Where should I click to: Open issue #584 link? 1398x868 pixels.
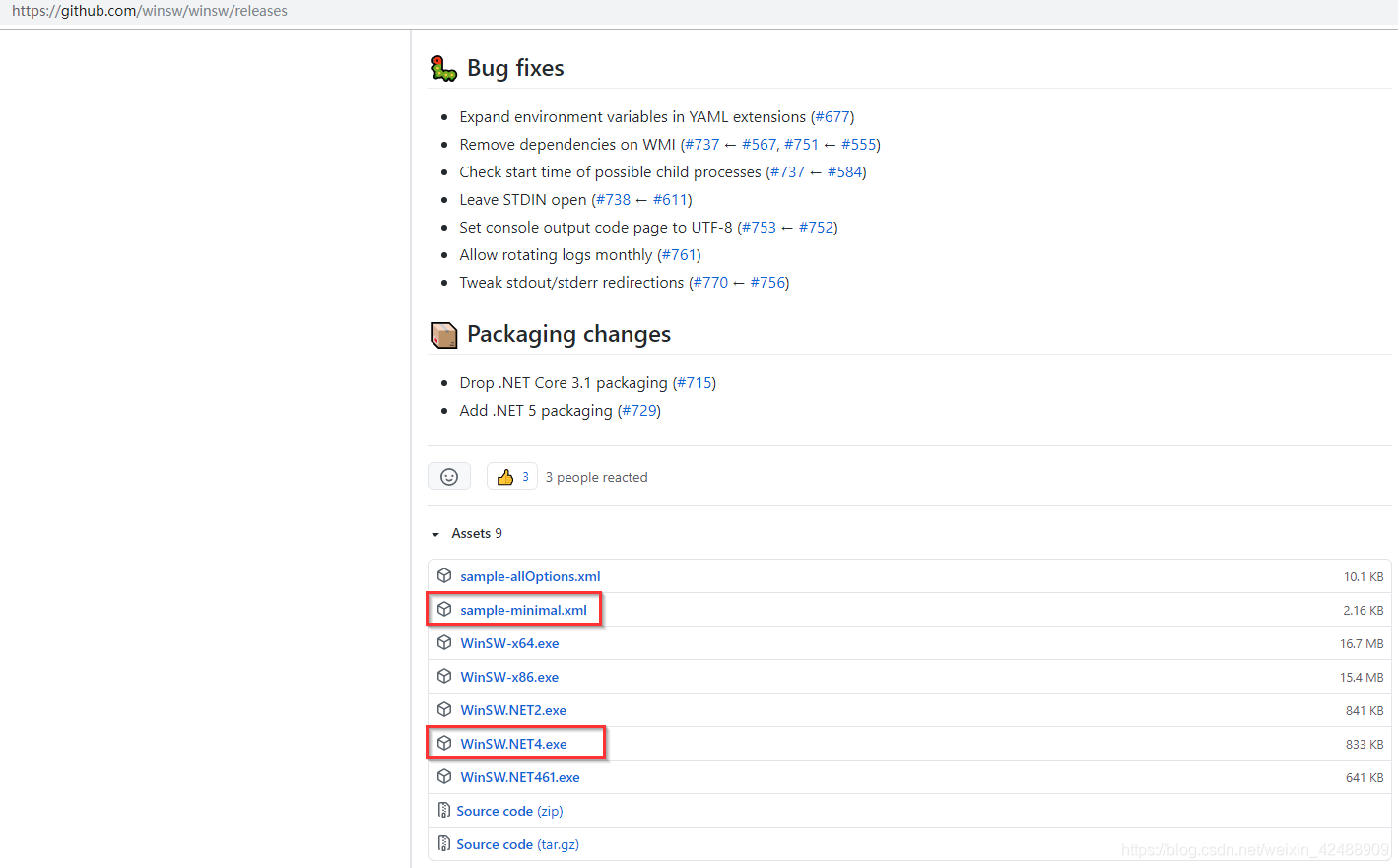click(845, 171)
